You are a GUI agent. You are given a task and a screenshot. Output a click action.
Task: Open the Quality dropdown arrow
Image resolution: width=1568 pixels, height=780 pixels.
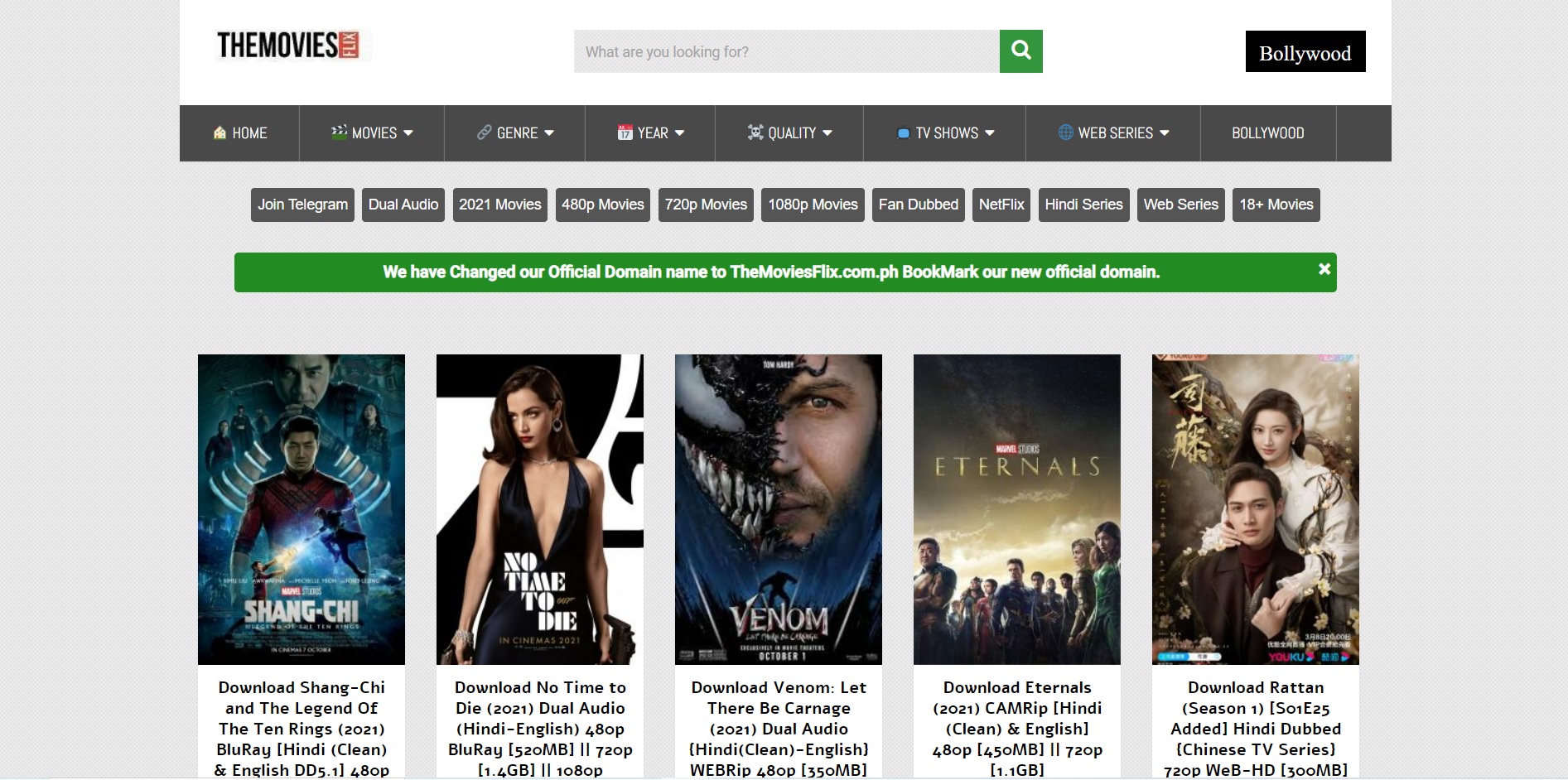pyautogui.click(x=827, y=133)
